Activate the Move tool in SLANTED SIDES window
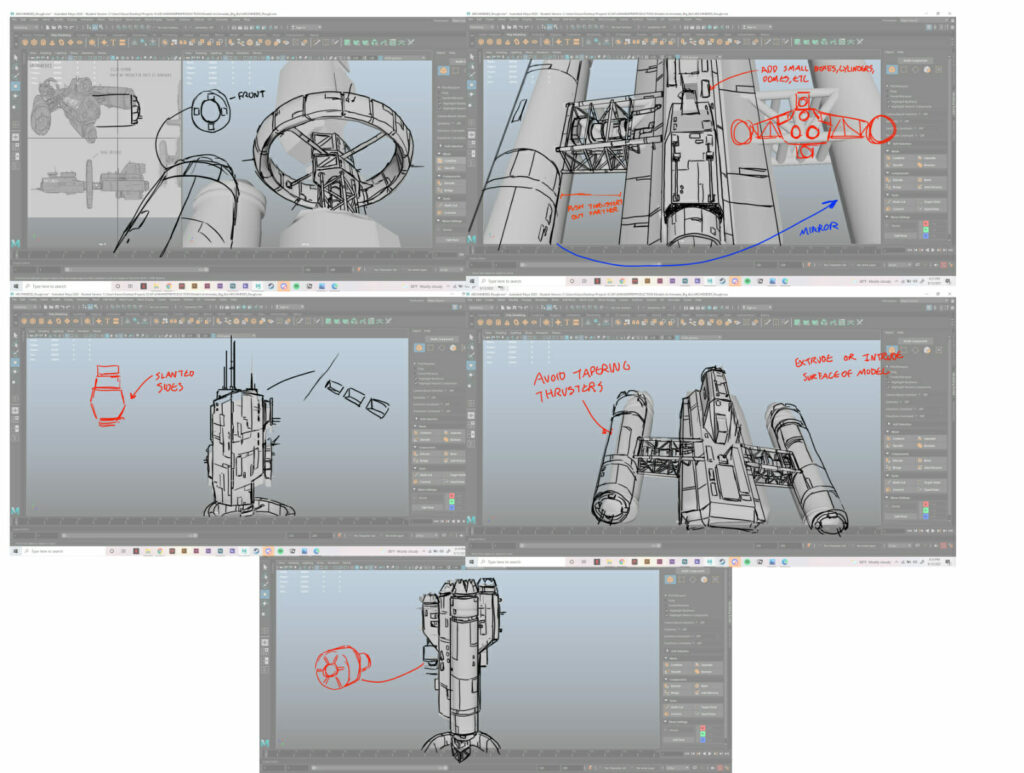Viewport: 1024px width, 773px height. tap(16, 364)
